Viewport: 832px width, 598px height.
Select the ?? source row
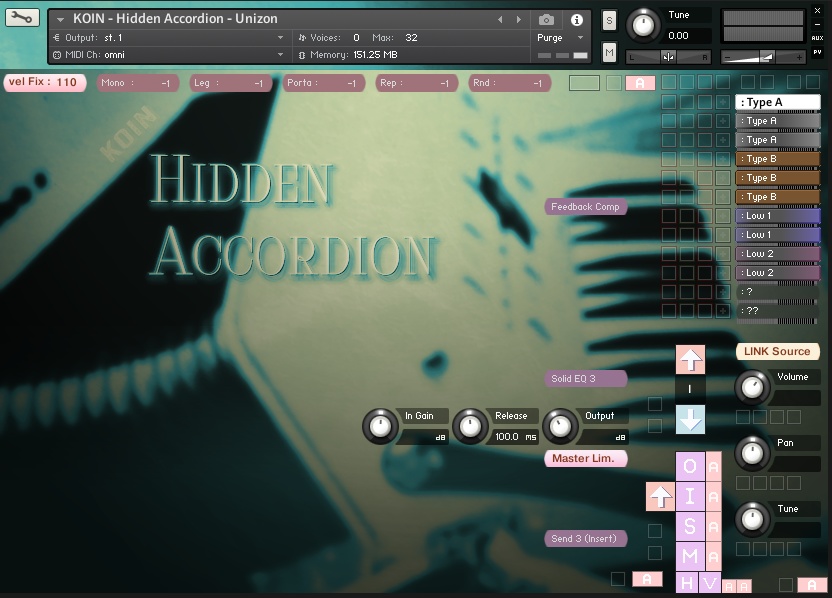pos(777,311)
